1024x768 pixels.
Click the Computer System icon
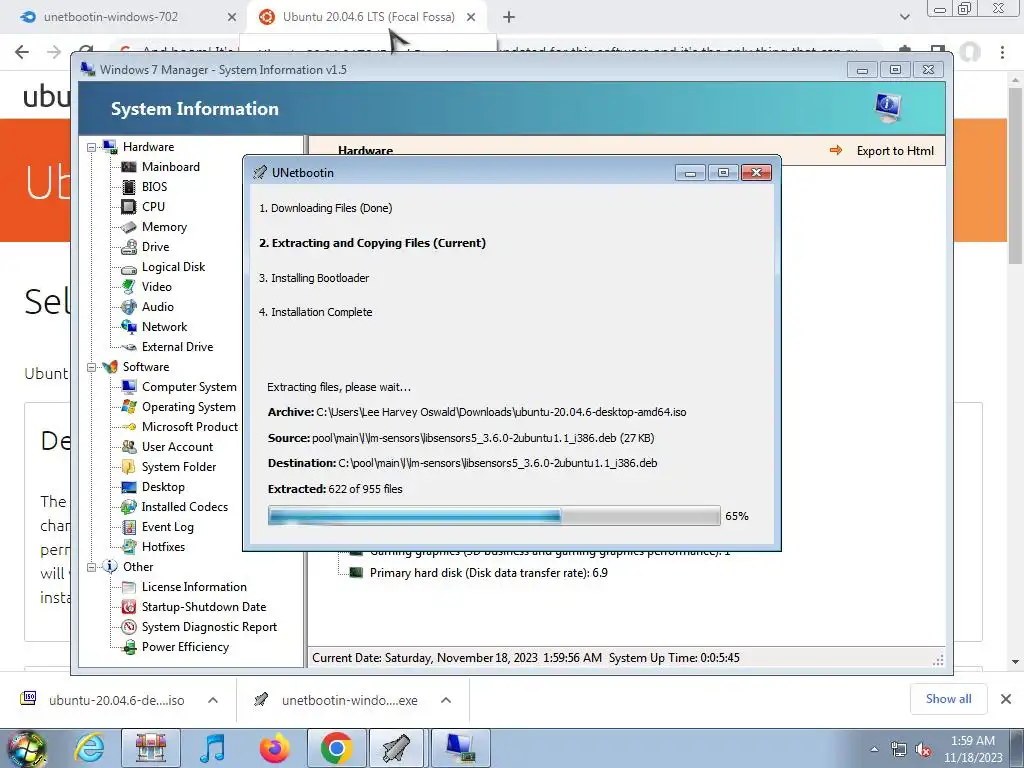point(129,387)
